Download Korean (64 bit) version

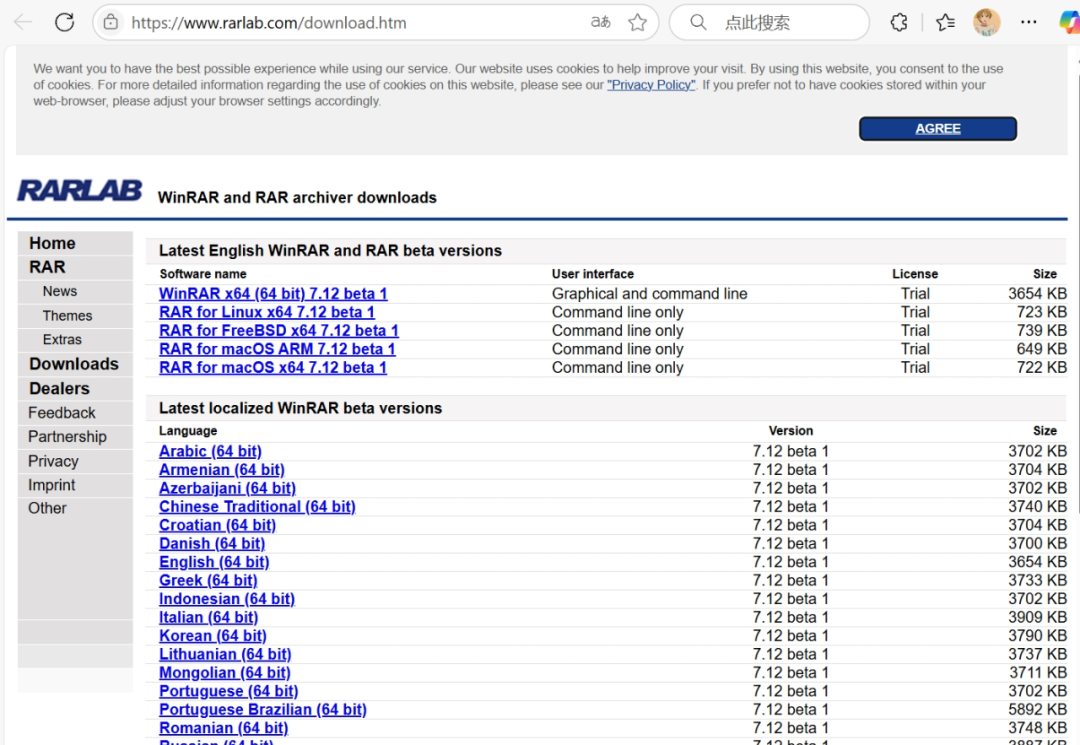212,636
